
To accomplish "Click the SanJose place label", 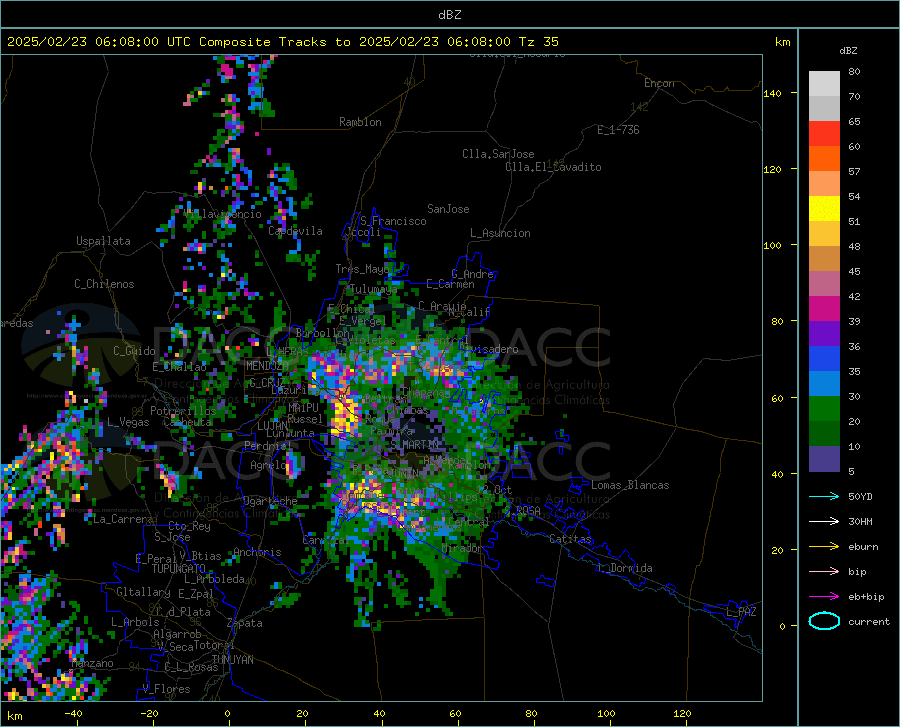I will tap(448, 209).
